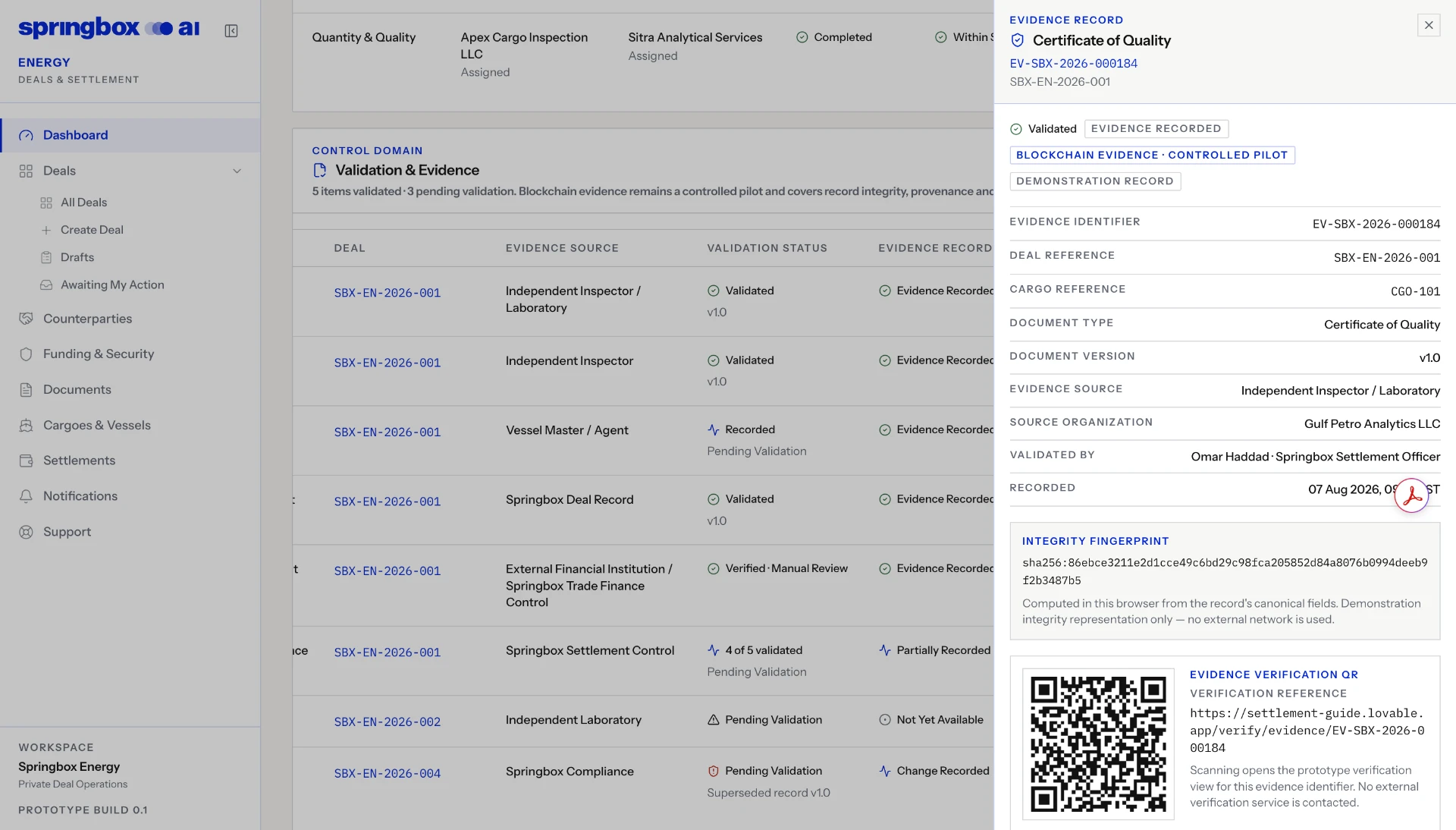Click the Completed check icon in top row

point(802,37)
